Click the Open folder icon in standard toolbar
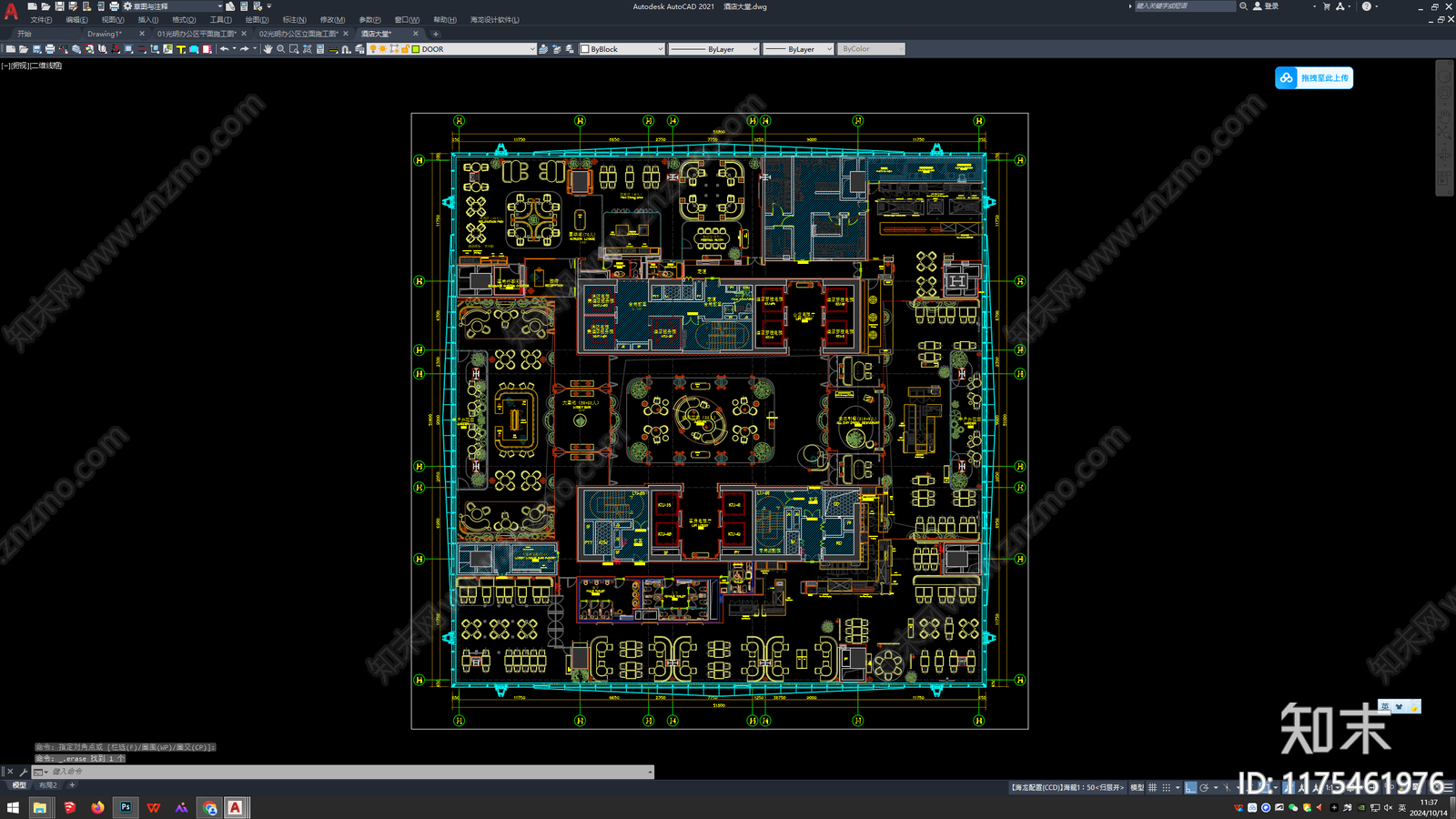1456x819 pixels. [24, 49]
